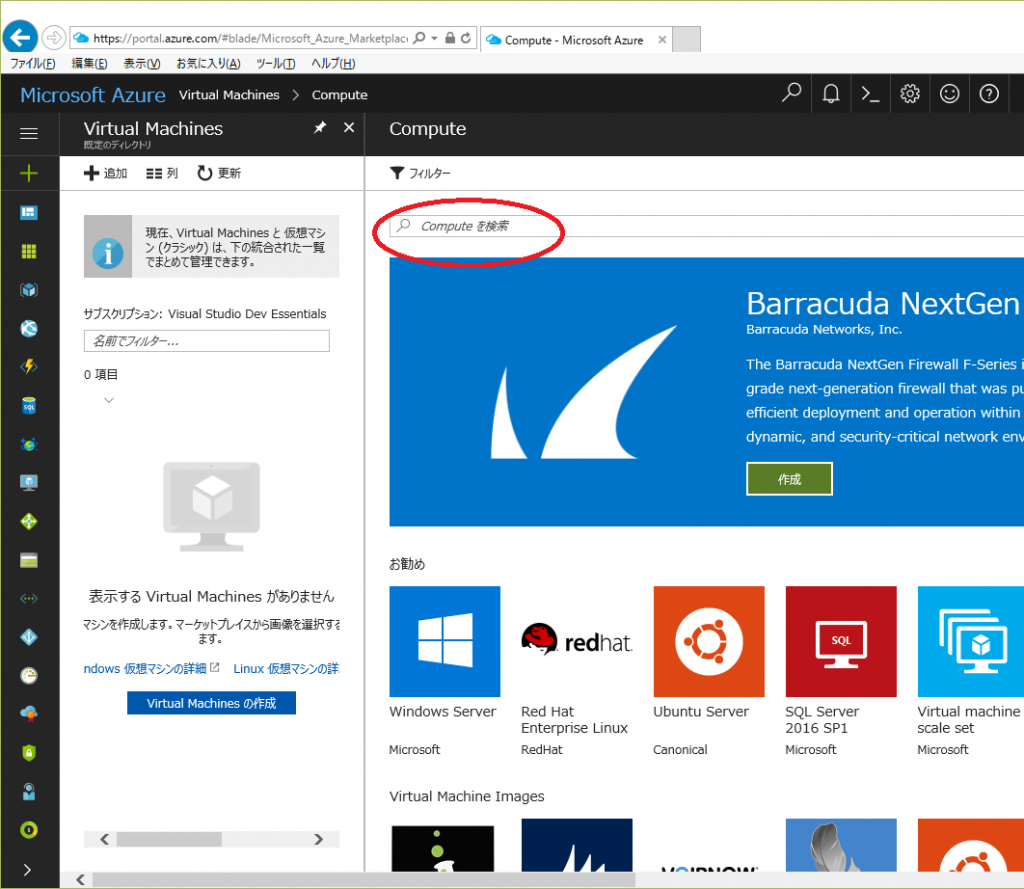Click Virtual Machines の作成 button
This screenshot has height=889, width=1024.
click(x=211, y=703)
